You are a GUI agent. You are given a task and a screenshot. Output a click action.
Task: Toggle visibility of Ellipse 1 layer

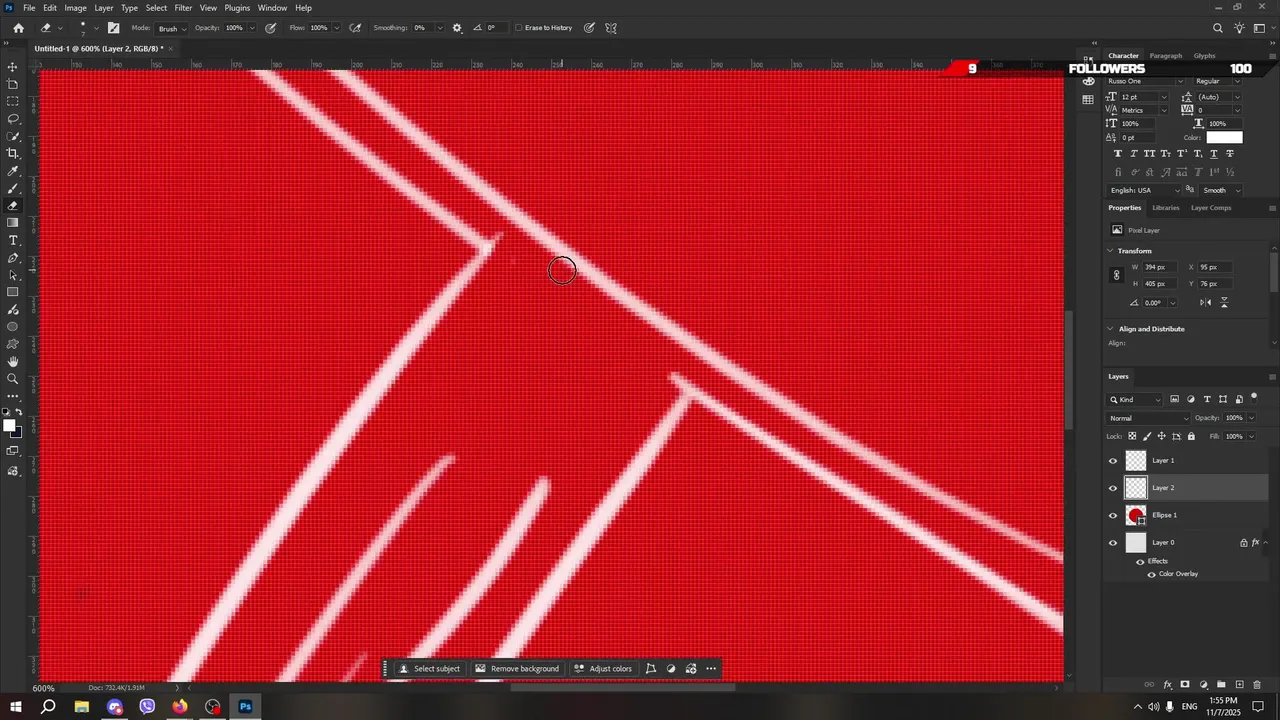coord(1113,516)
